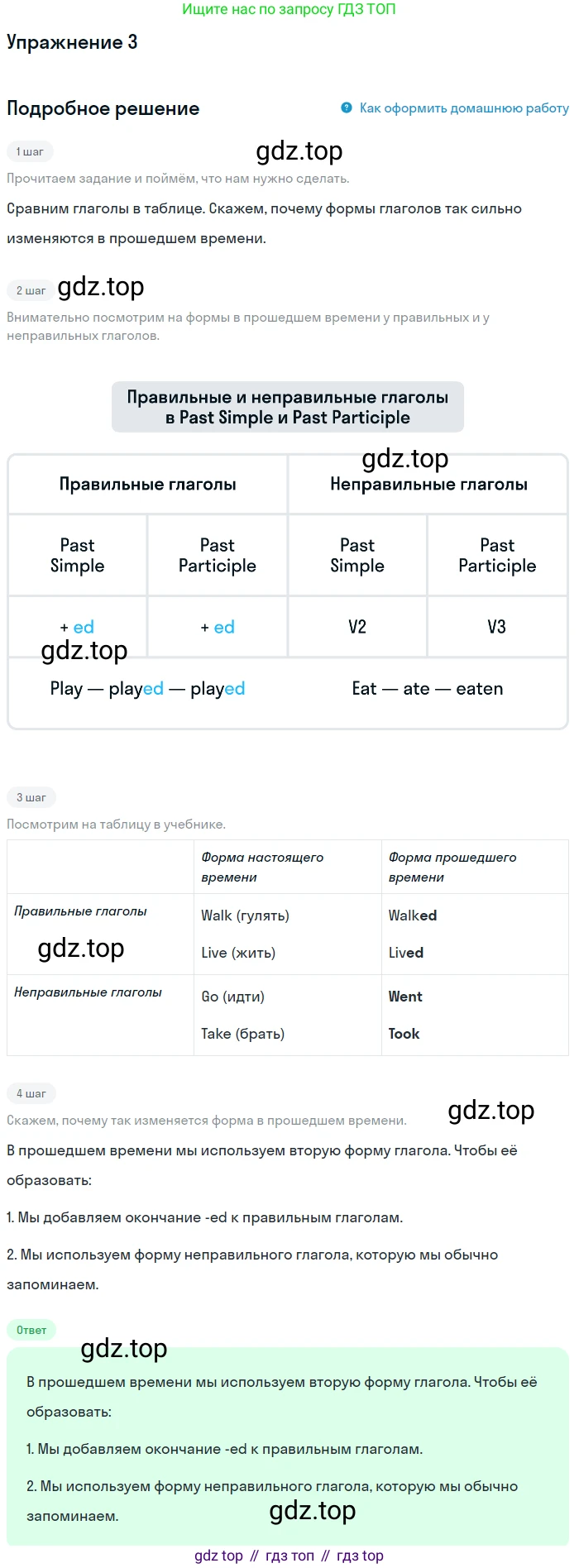
Task: Open 'Как оформить домашнюю работу' link
Action: (x=464, y=108)
